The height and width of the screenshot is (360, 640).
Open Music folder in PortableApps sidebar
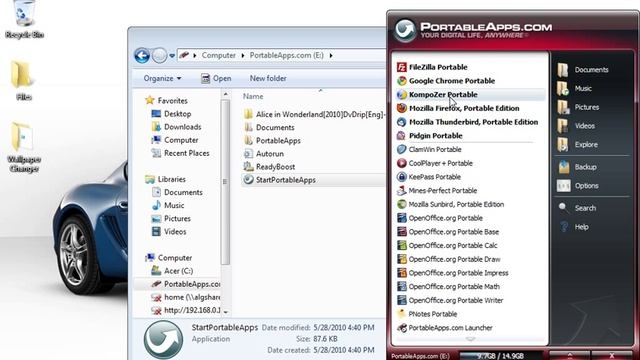tap(574, 89)
